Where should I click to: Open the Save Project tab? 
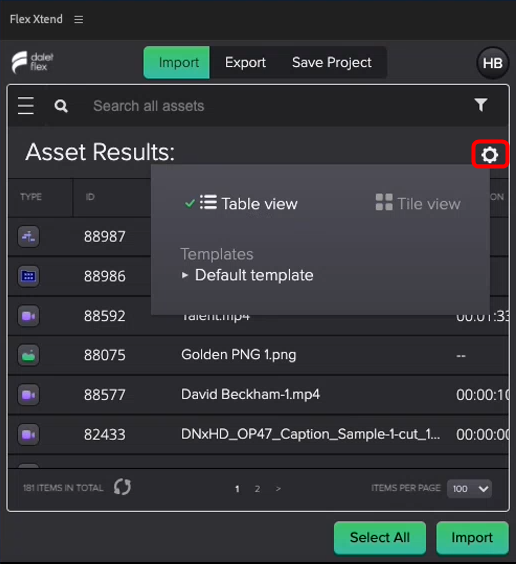pyautogui.click(x=332, y=63)
